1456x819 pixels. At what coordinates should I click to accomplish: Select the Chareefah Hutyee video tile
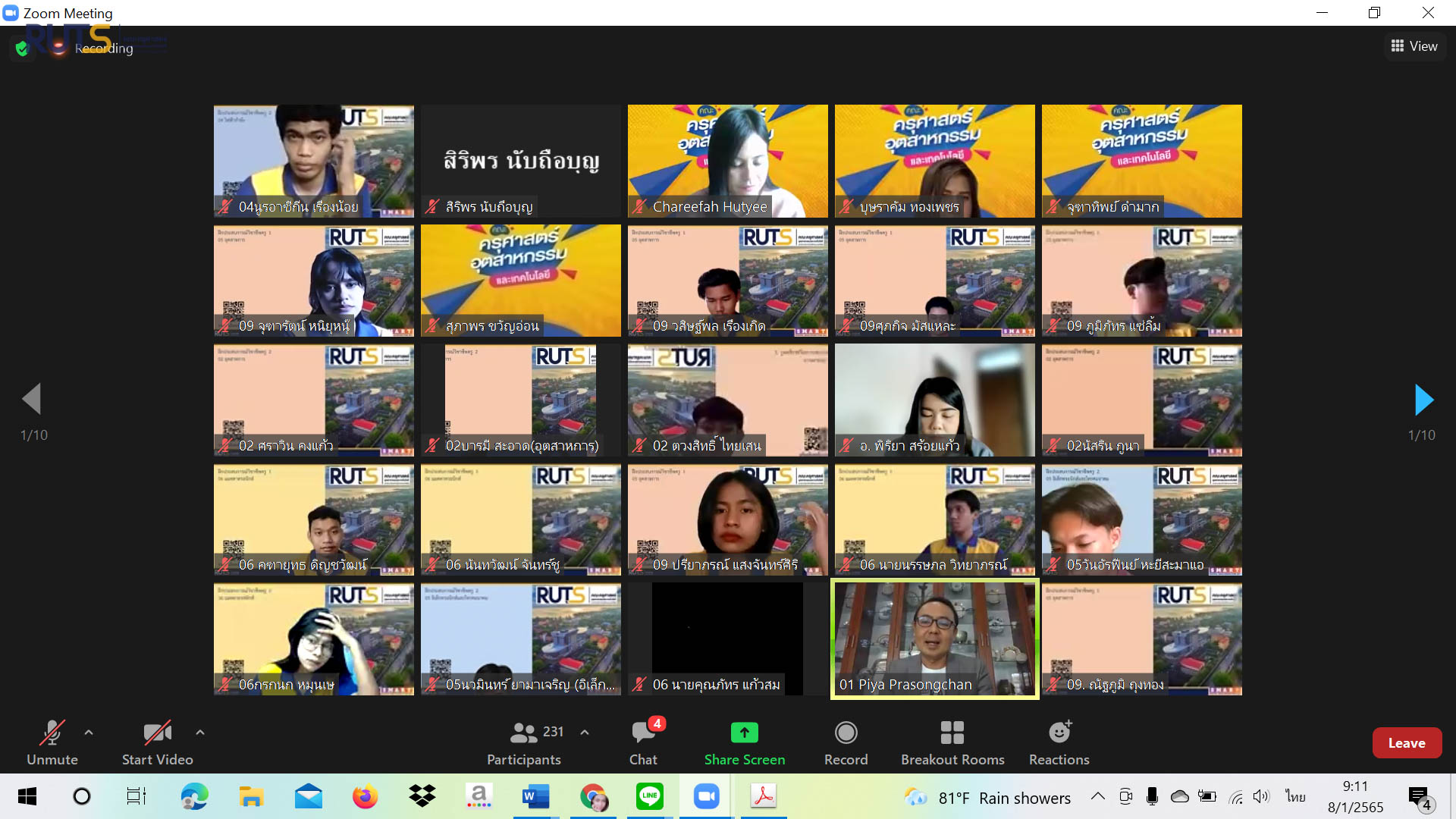tap(727, 161)
